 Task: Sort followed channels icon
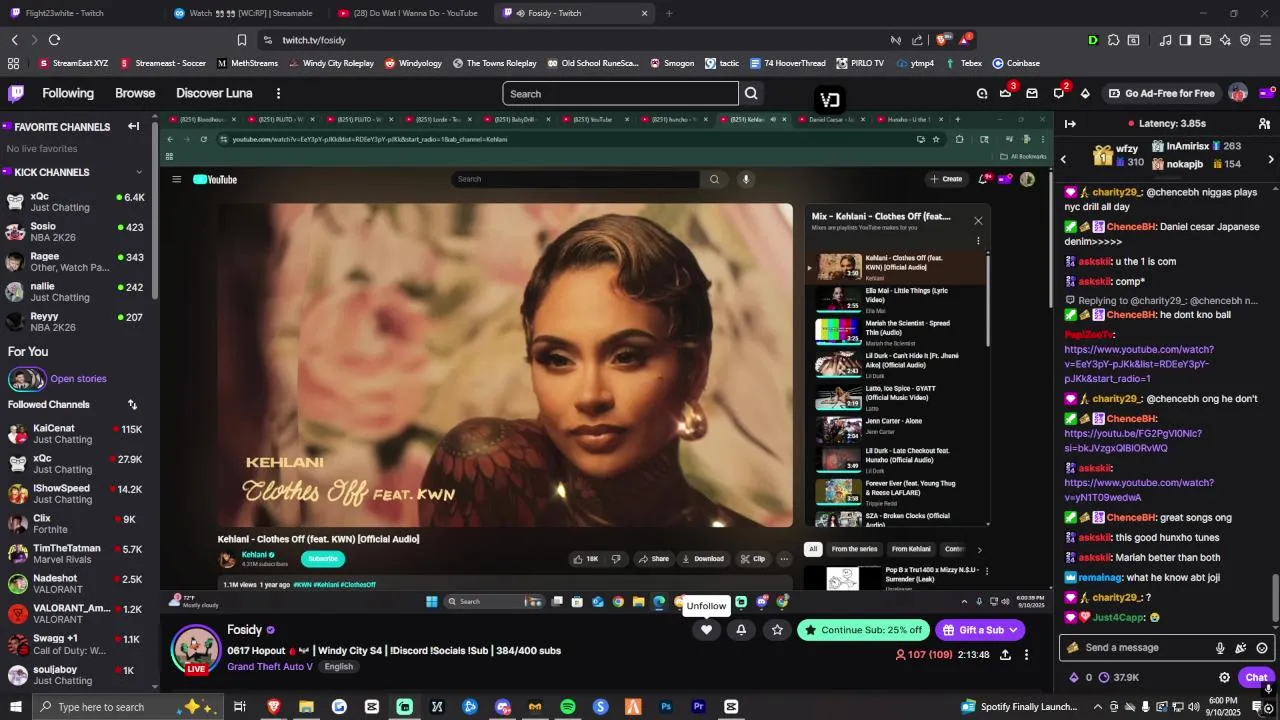(x=132, y=404)
